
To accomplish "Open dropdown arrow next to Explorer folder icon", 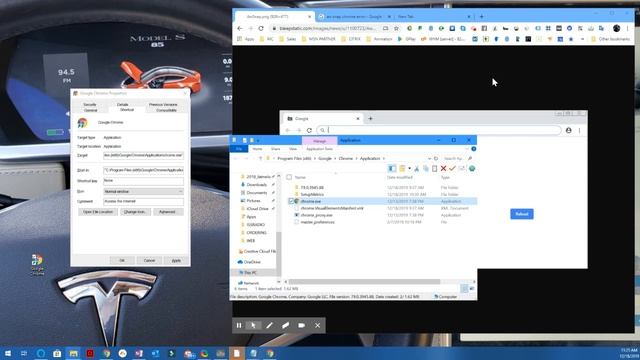I will (409, 168).
